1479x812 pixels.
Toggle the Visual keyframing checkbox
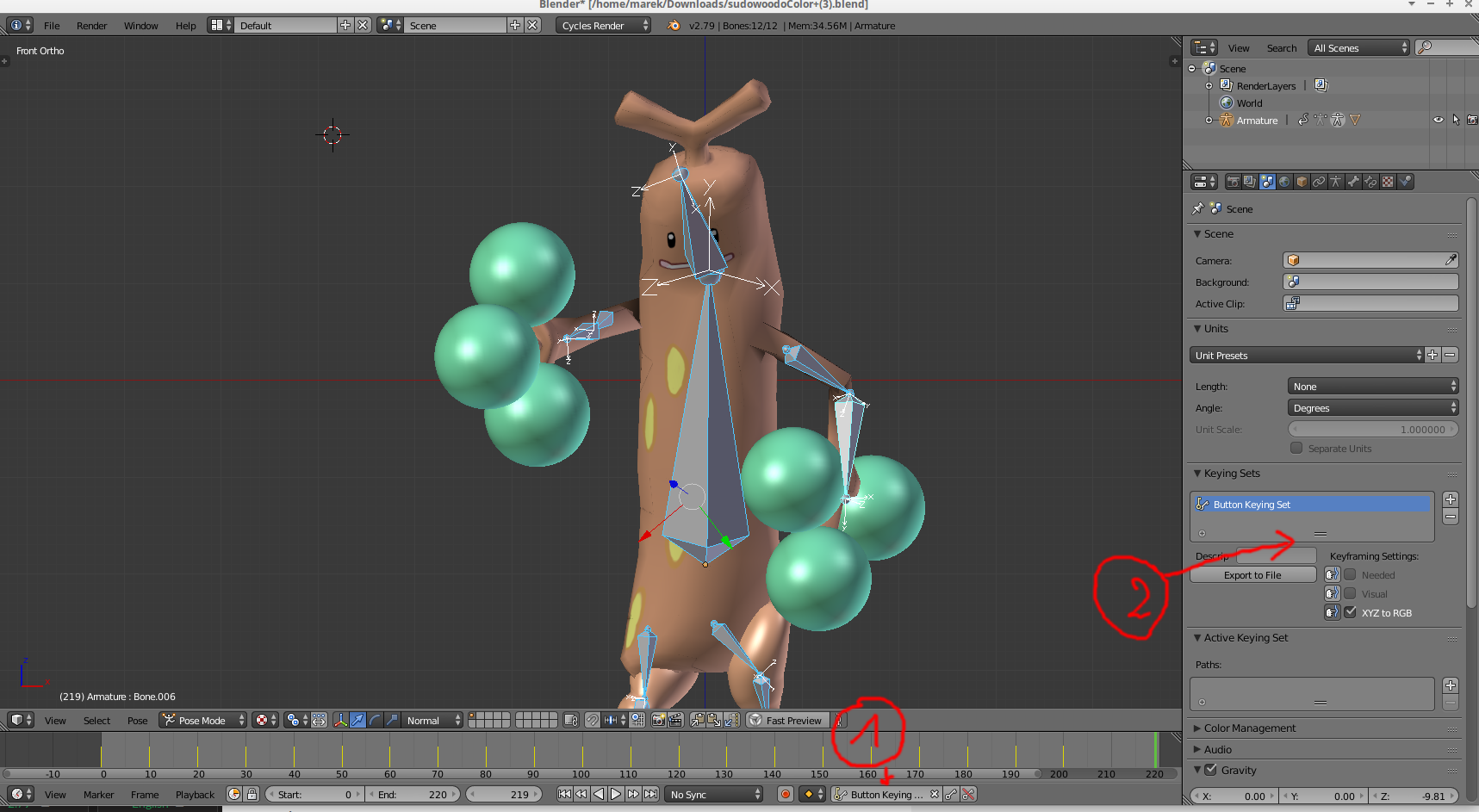pyautogui.click(x=1350, y=593)
